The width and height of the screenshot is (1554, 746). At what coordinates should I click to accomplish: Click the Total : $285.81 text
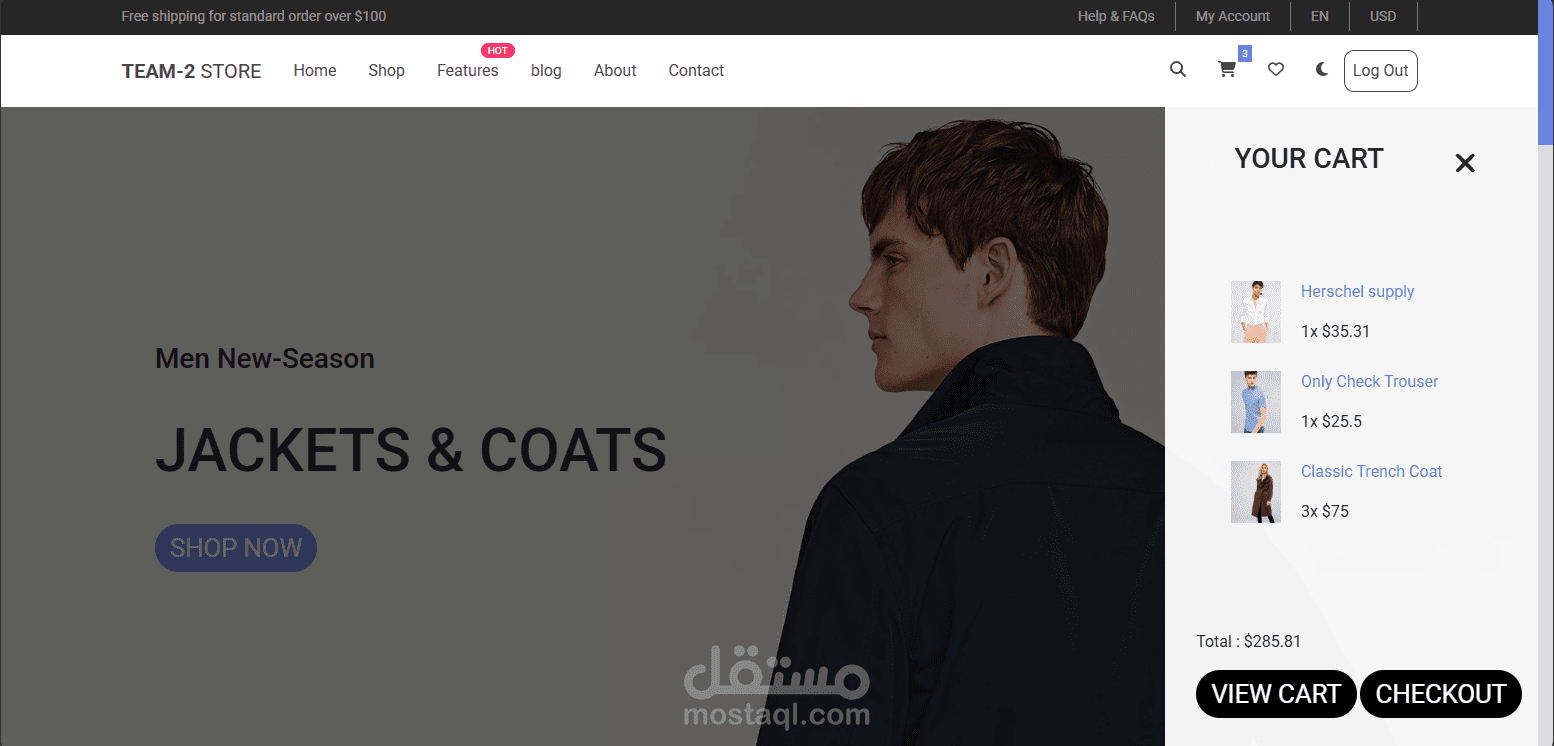tap(1249, 642)
